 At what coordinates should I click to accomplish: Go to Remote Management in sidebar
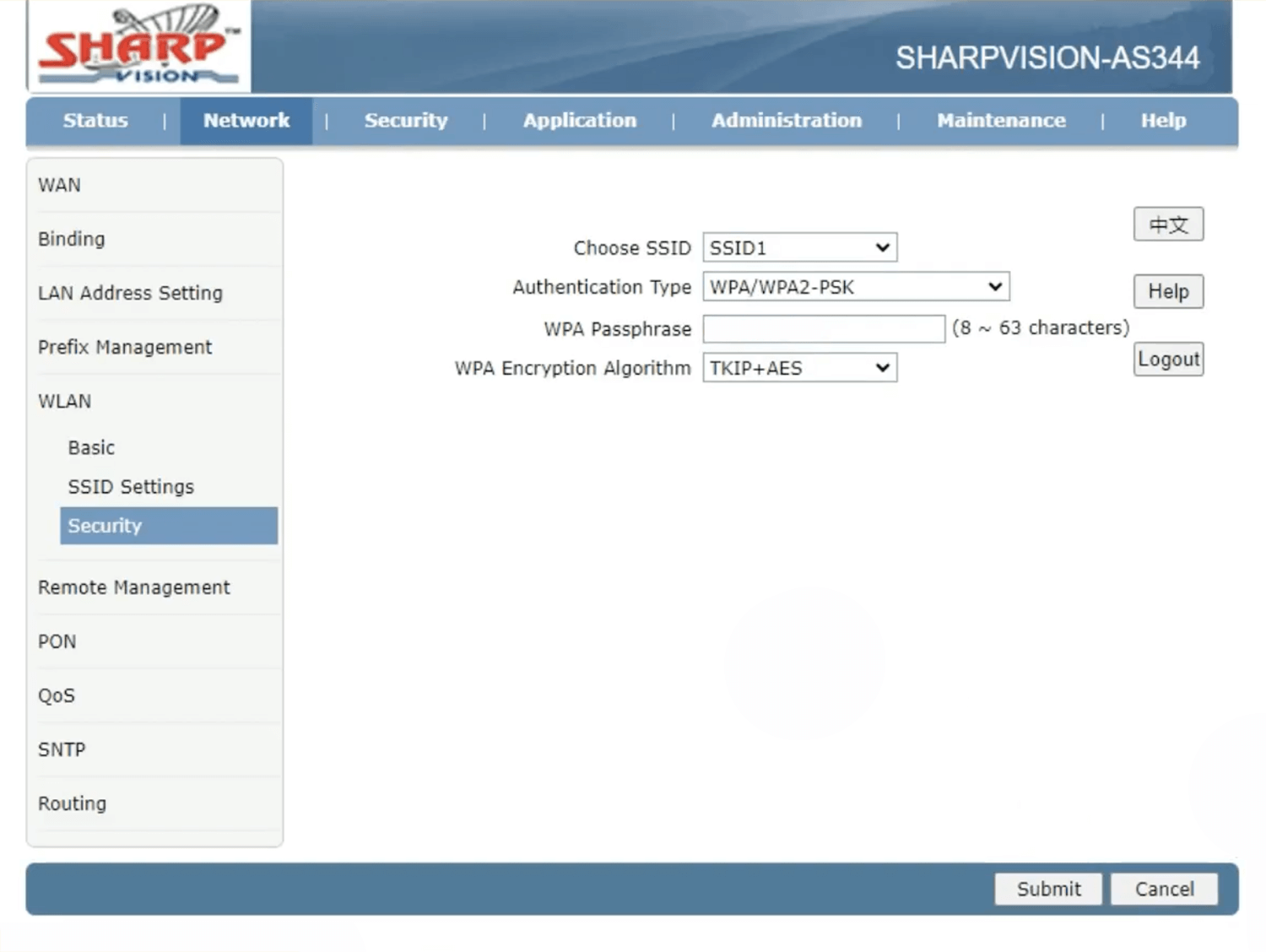coord(133,587)
